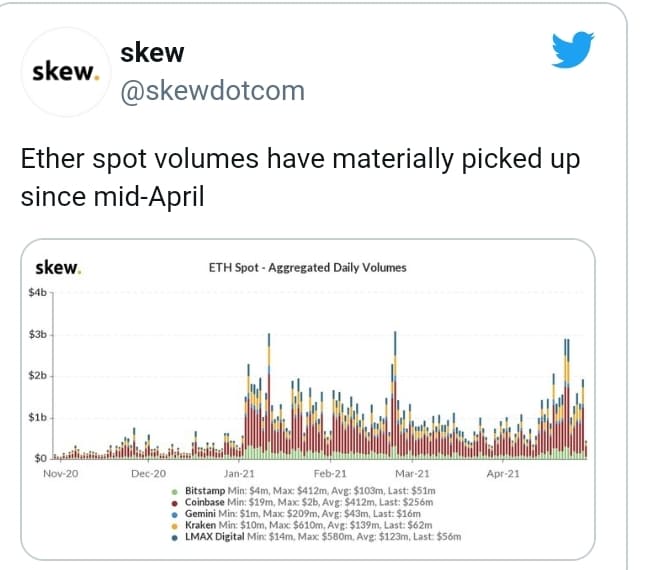Click the Coinbase red legend dot
The height and width of the screenshot is (570, 646).
click(x=175, y=503)
